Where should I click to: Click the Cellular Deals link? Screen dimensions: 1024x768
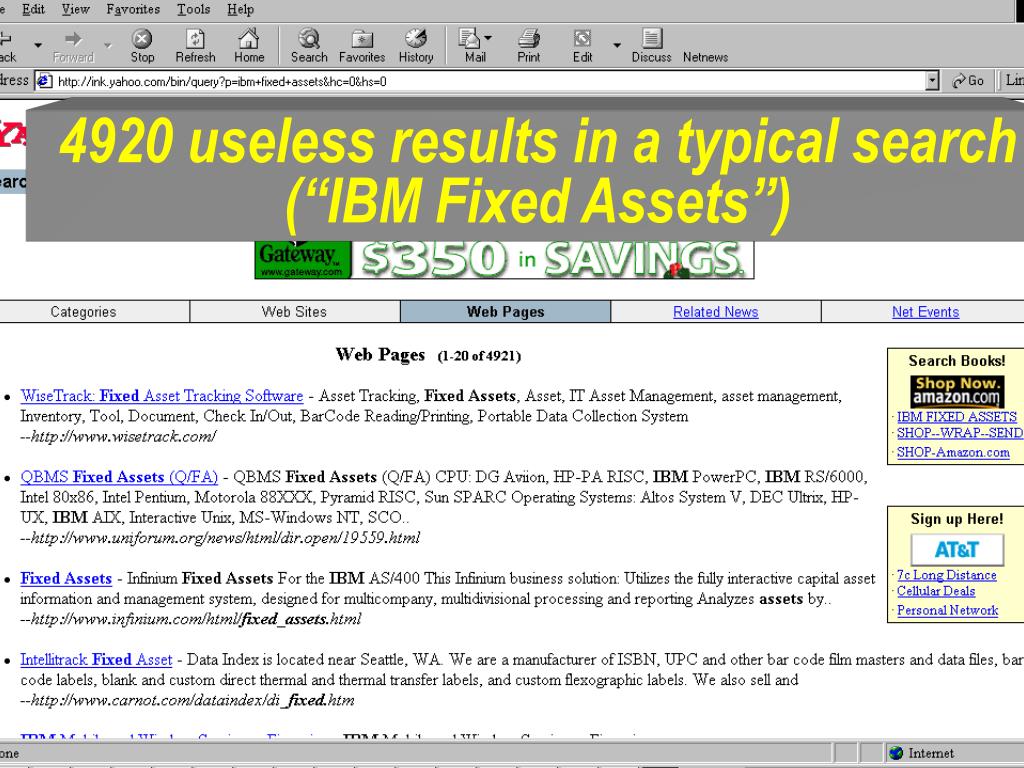(x=936, y=591)
